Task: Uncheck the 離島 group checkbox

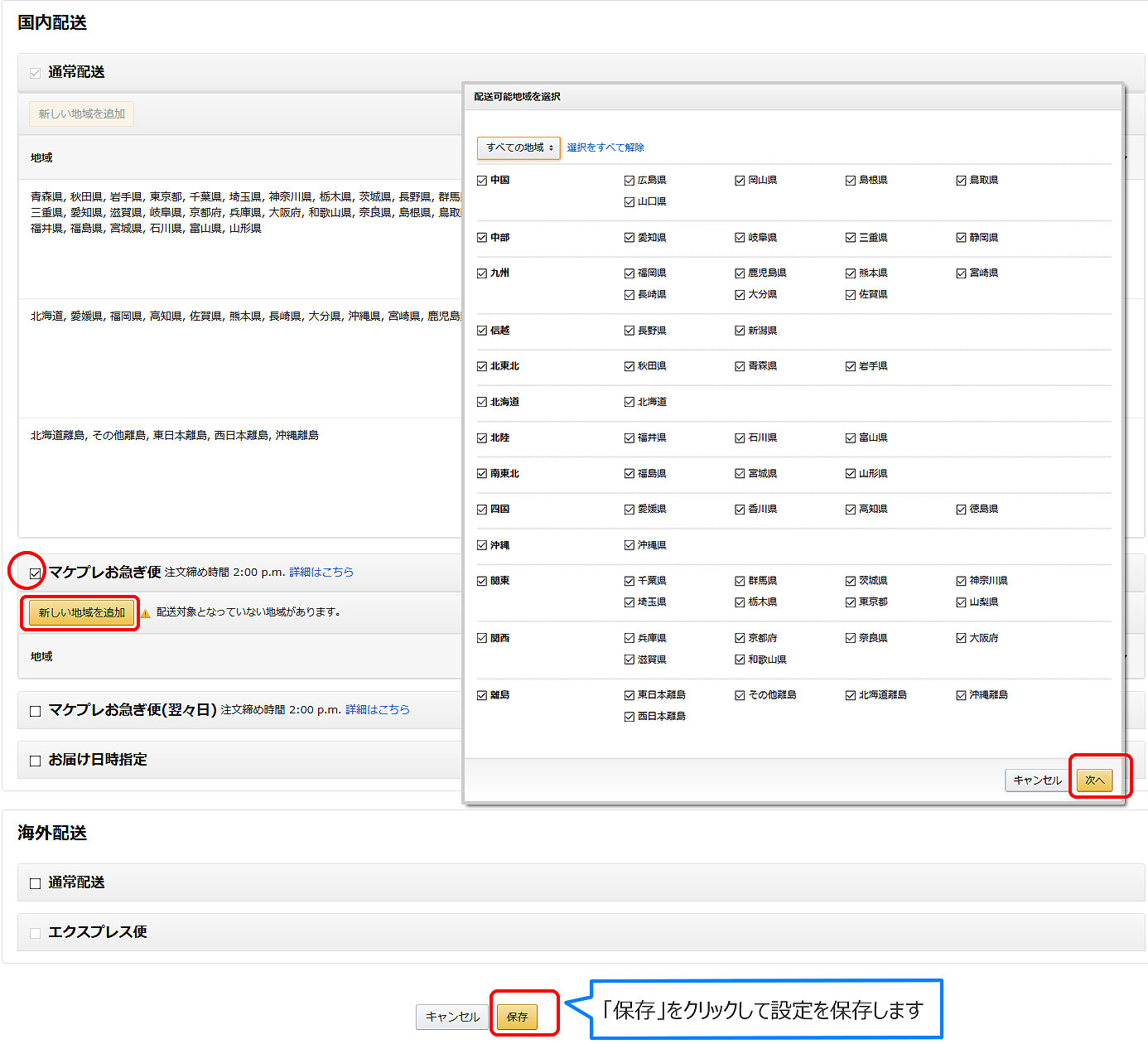Action: click(482, 696)
